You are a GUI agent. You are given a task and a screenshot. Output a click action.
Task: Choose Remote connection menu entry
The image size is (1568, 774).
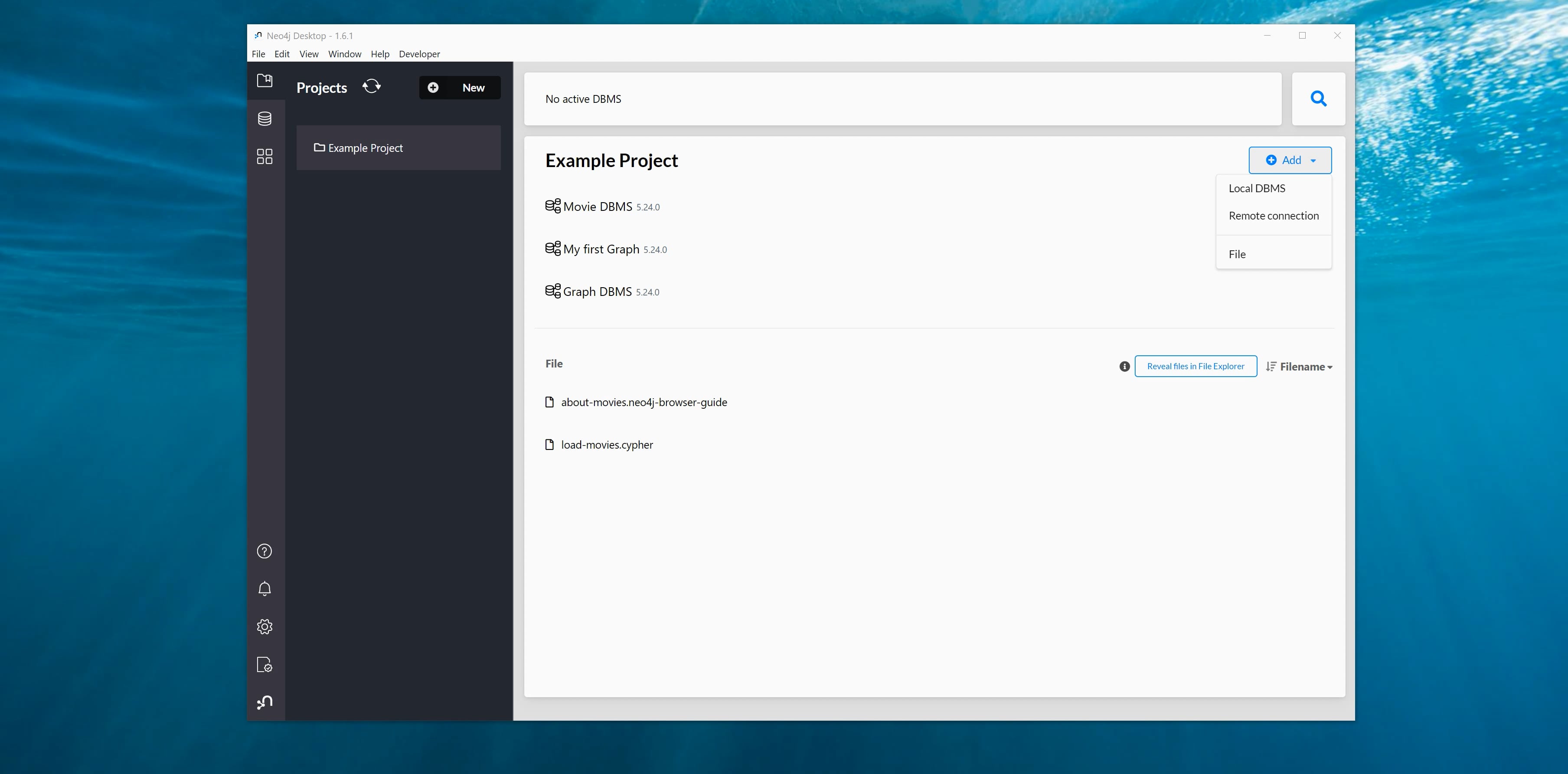click(1274, 216)
